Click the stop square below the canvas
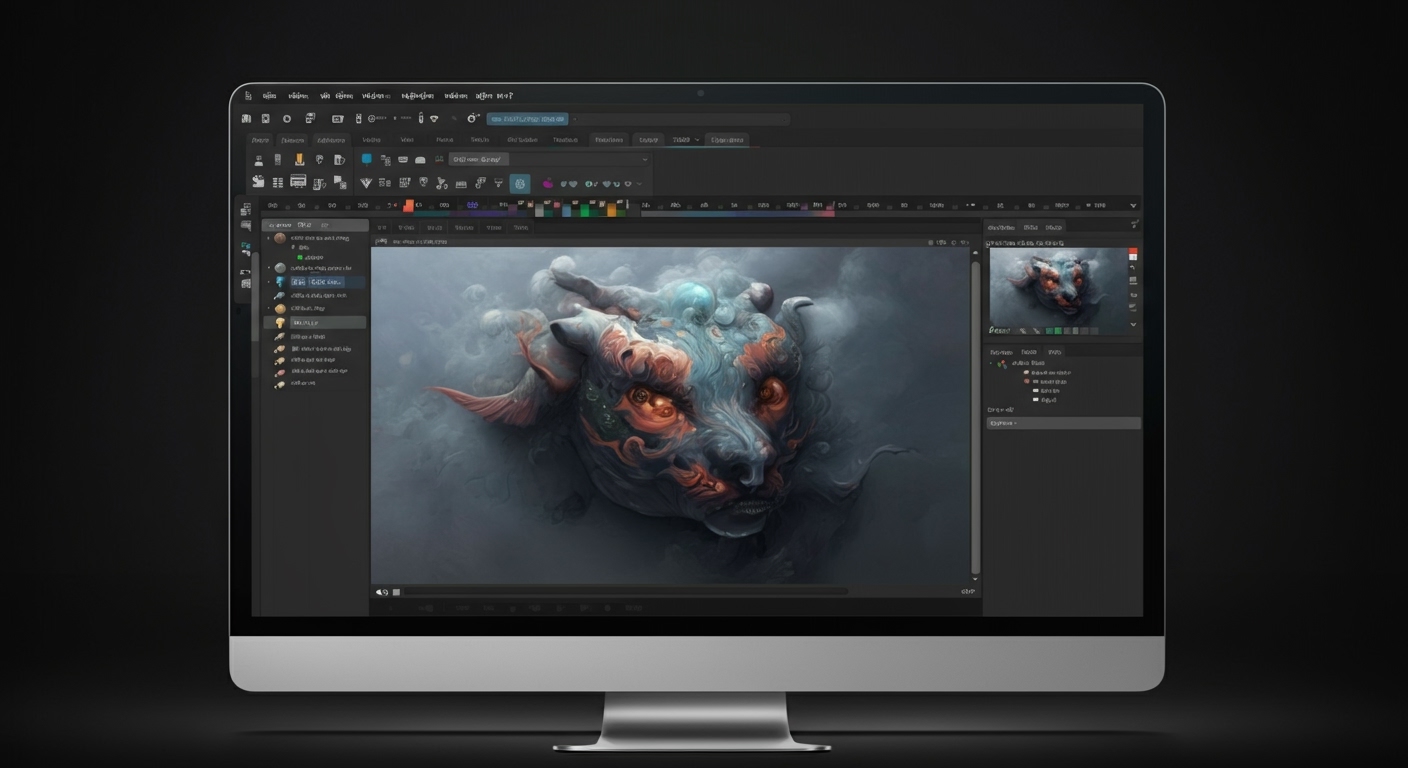 click(x=396, y=592)
